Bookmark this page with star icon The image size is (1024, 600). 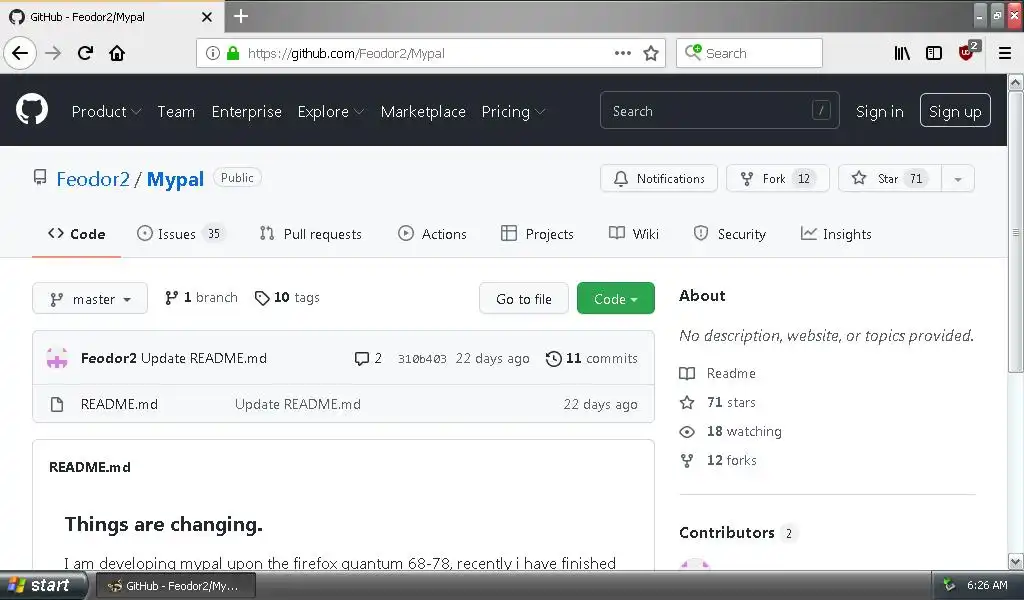click(650, 53)
